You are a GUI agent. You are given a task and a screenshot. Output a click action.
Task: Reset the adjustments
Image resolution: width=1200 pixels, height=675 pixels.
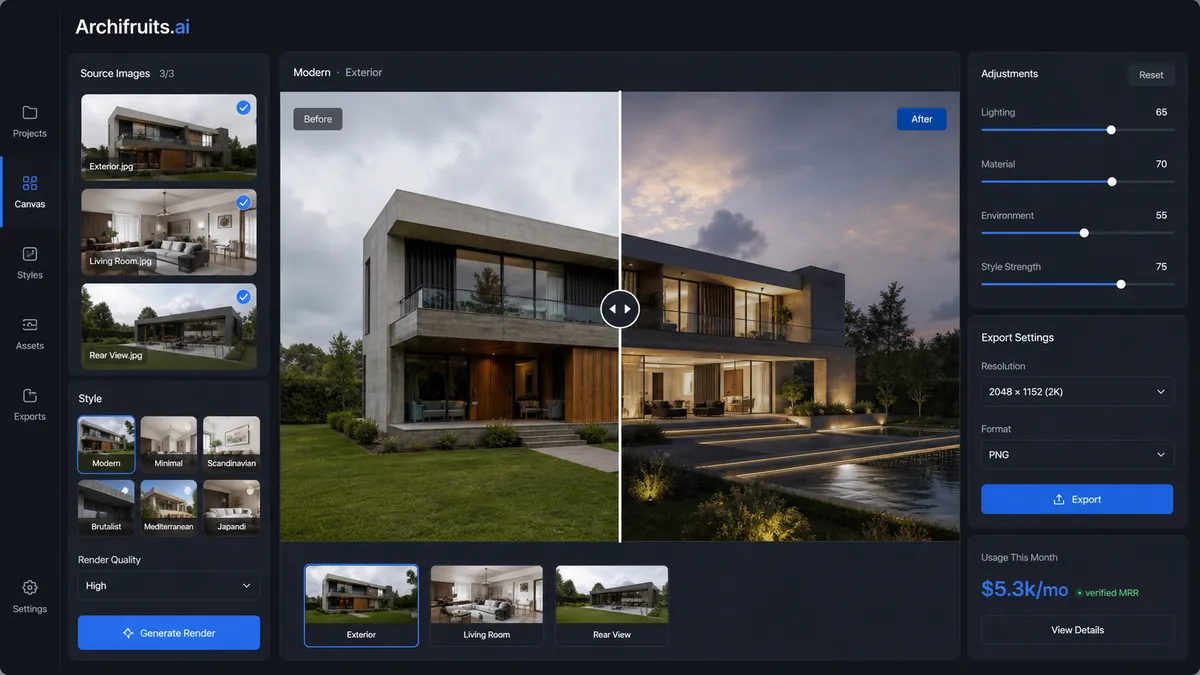click(1151, 75)
